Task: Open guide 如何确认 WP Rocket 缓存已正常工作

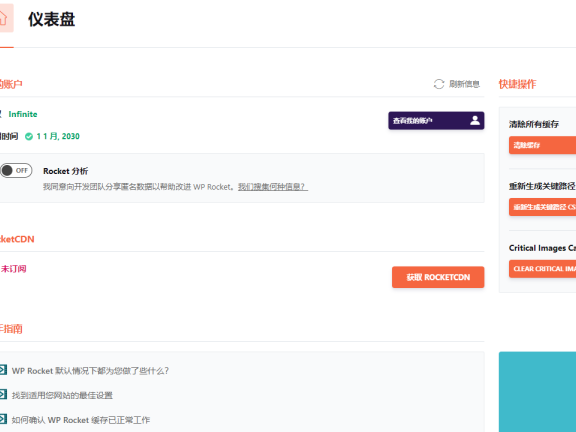Action: (81, 420)
